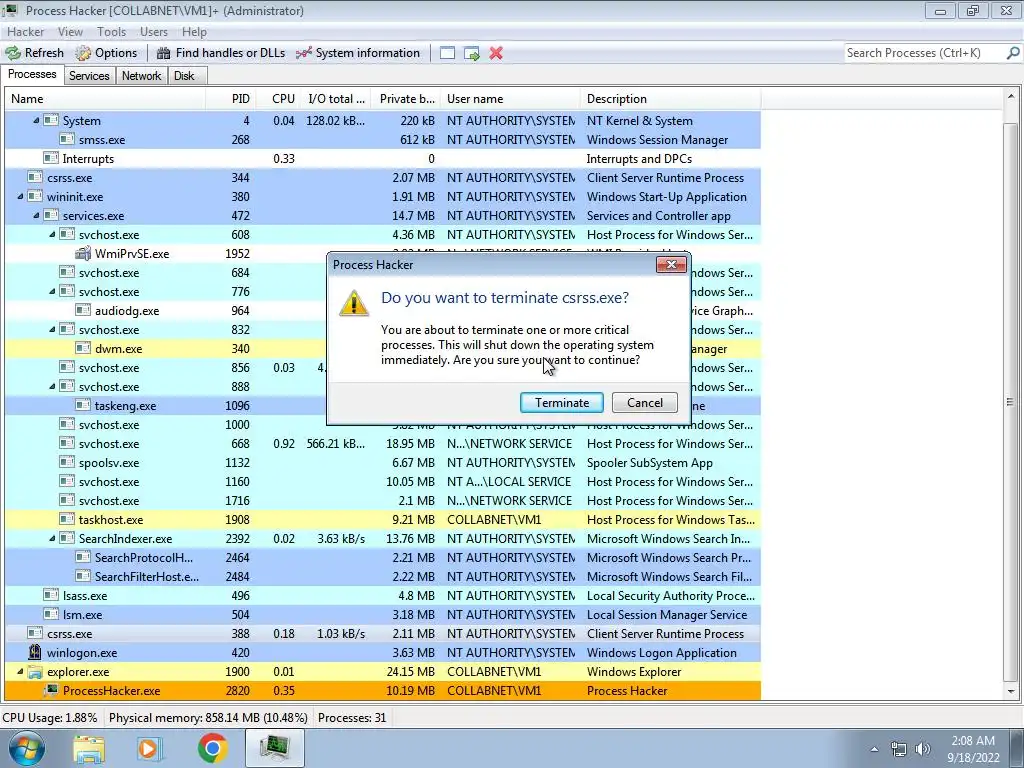This screenshot has width=1024, height=768.
Task: Open File Explorer from the taskbar
Action: [x=89, y=748]
